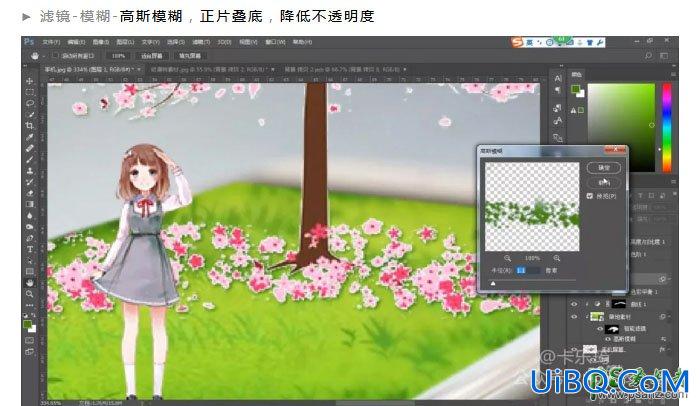This screenshot has height=406, width=700.
Task: Select the Lasso tool
Action: point(30,103)
